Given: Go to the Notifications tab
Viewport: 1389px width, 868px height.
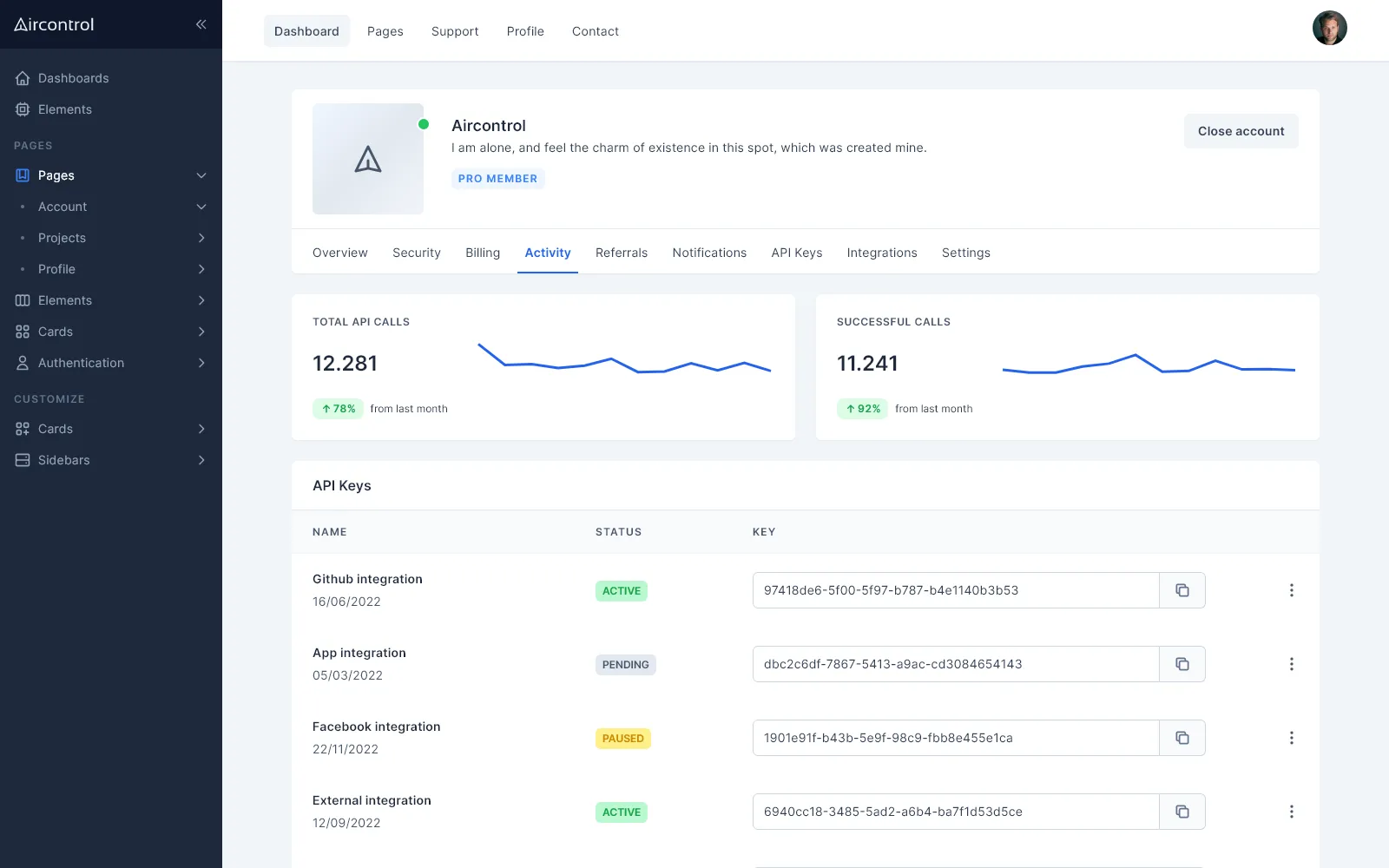Looking at the screenshot, I should pyautogui.click(x=709, y=253).
